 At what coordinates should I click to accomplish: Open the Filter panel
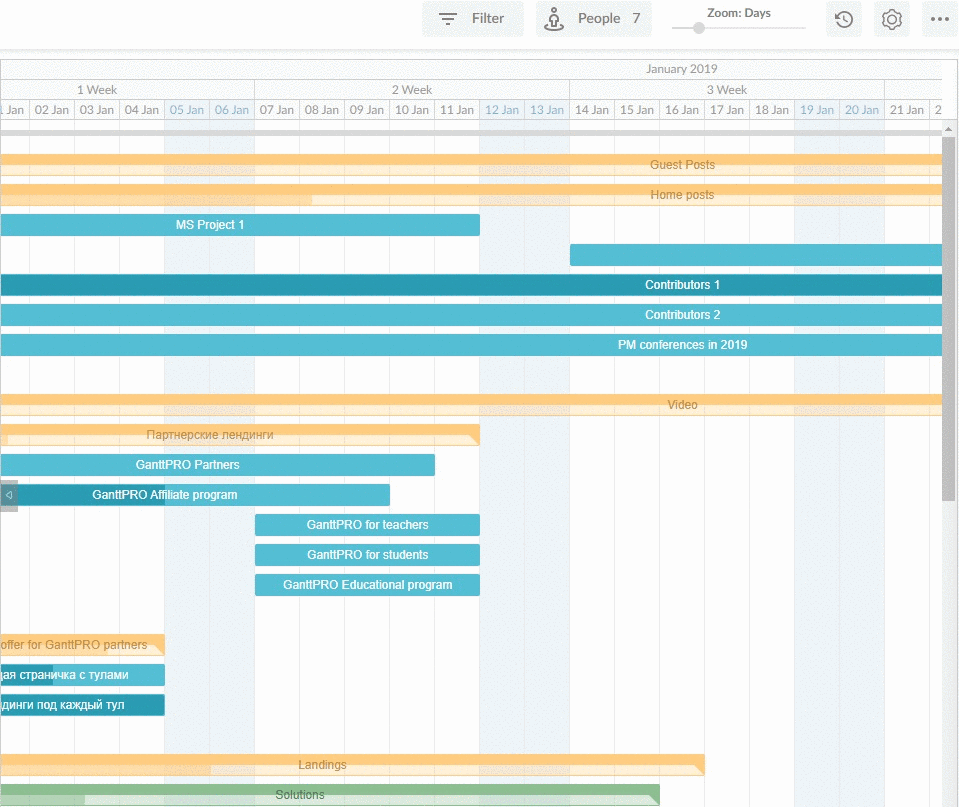click(473, 19)
